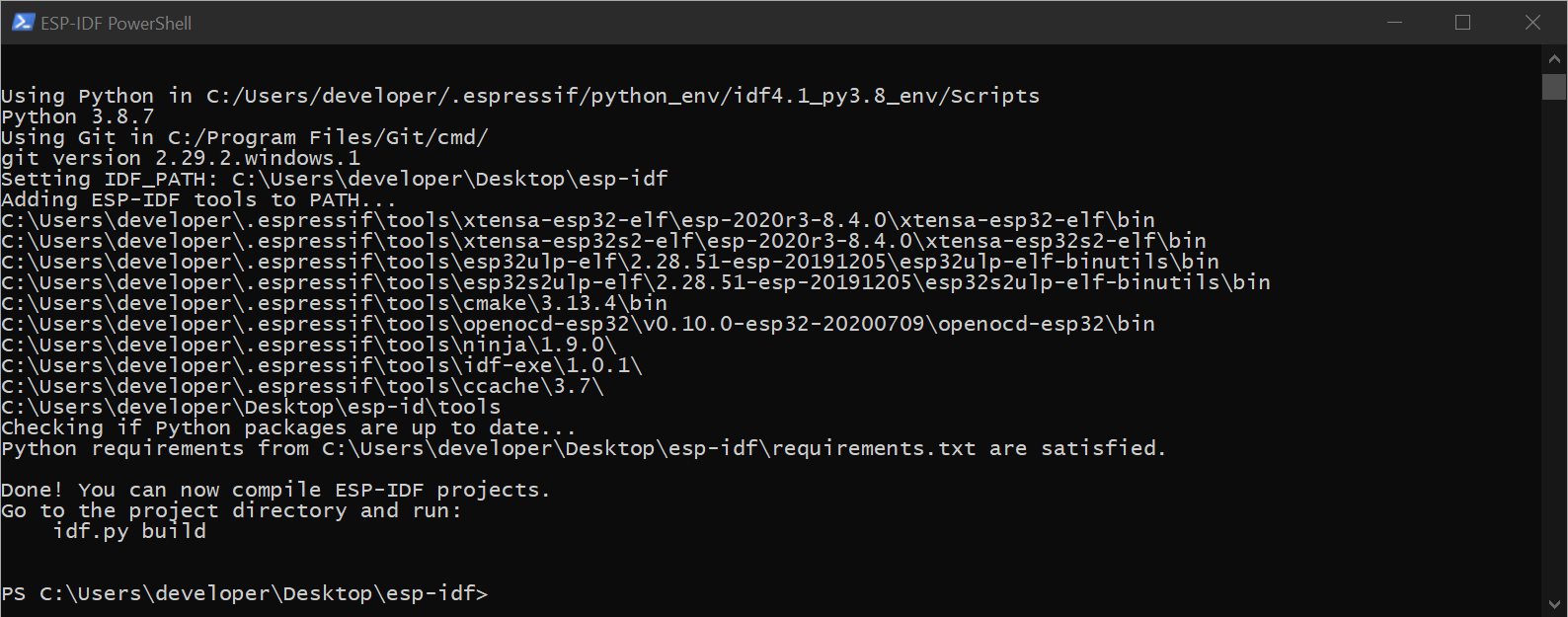
Task: Click the PS prompt at esp-idf directory
Action: (243, 592)
